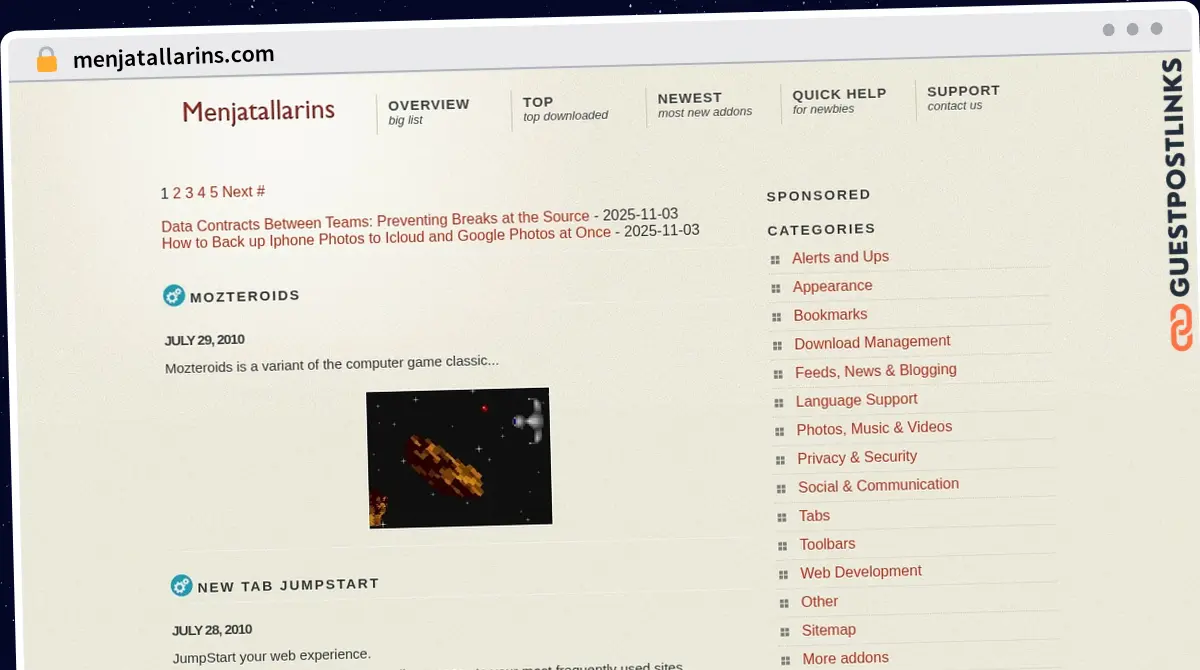
Task: Open the Overview big list menu
Action: click(x=428, y=111)
